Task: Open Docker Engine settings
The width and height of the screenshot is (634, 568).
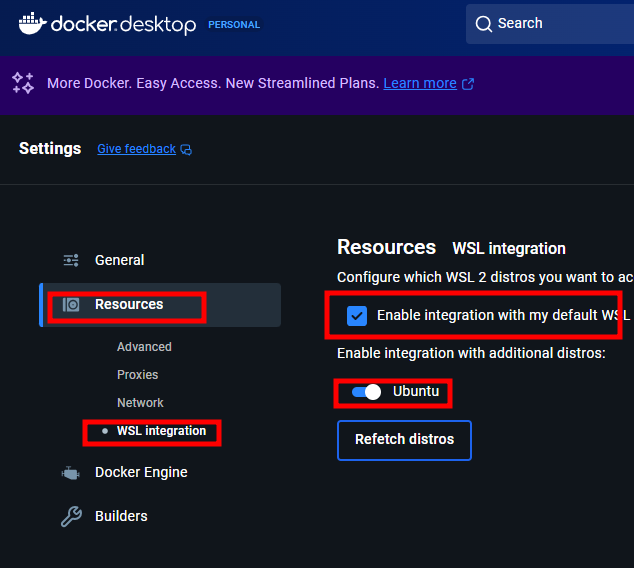Action: point(141,473)
